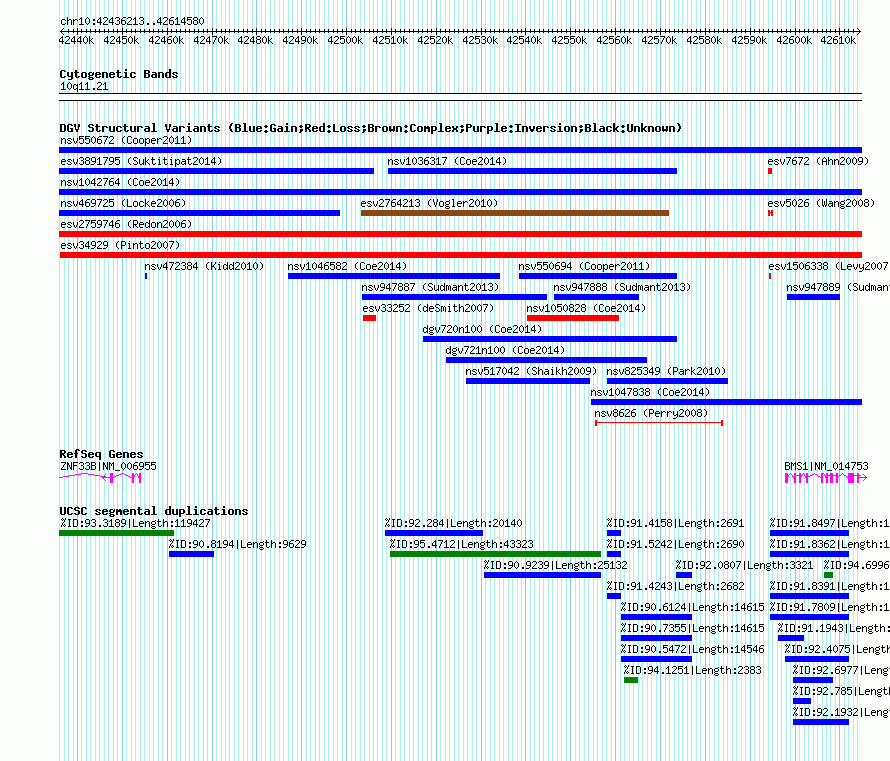890x761 pixels.
Task: Click nsv947888 (Sudmant2013) variant label
Action: tap(622, 287)
